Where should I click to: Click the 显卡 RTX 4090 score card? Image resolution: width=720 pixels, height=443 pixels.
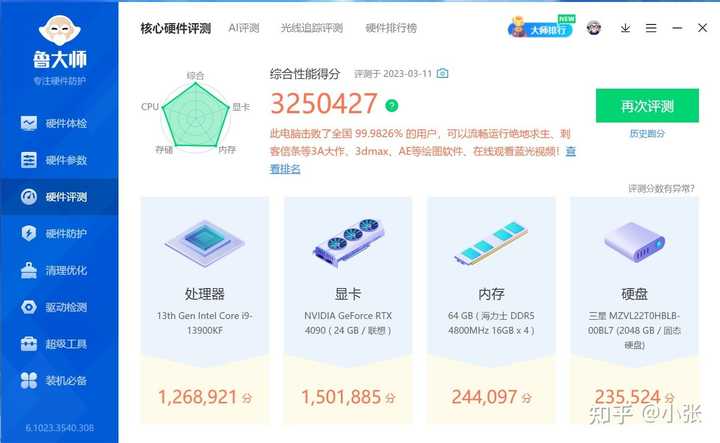click(348, 310)
